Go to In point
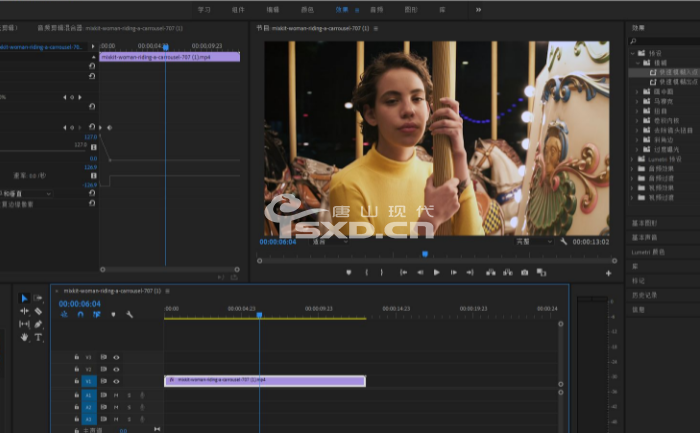 tap(403, 273)
